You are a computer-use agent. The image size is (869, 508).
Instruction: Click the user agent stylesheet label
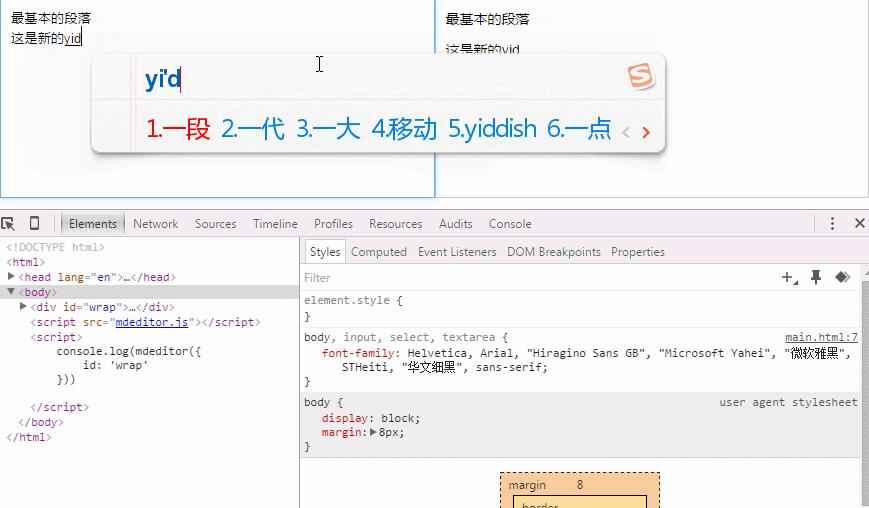tap(788, 402)
